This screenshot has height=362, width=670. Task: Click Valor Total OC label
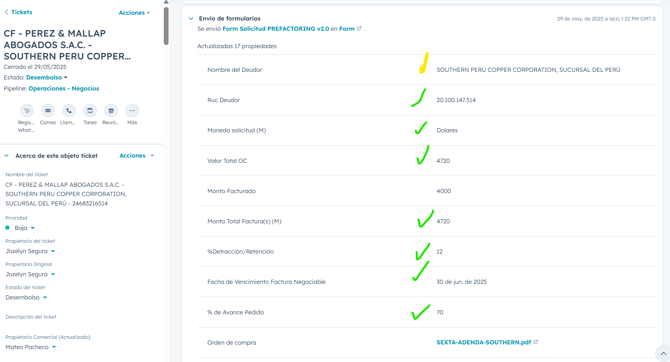[227, 161]
